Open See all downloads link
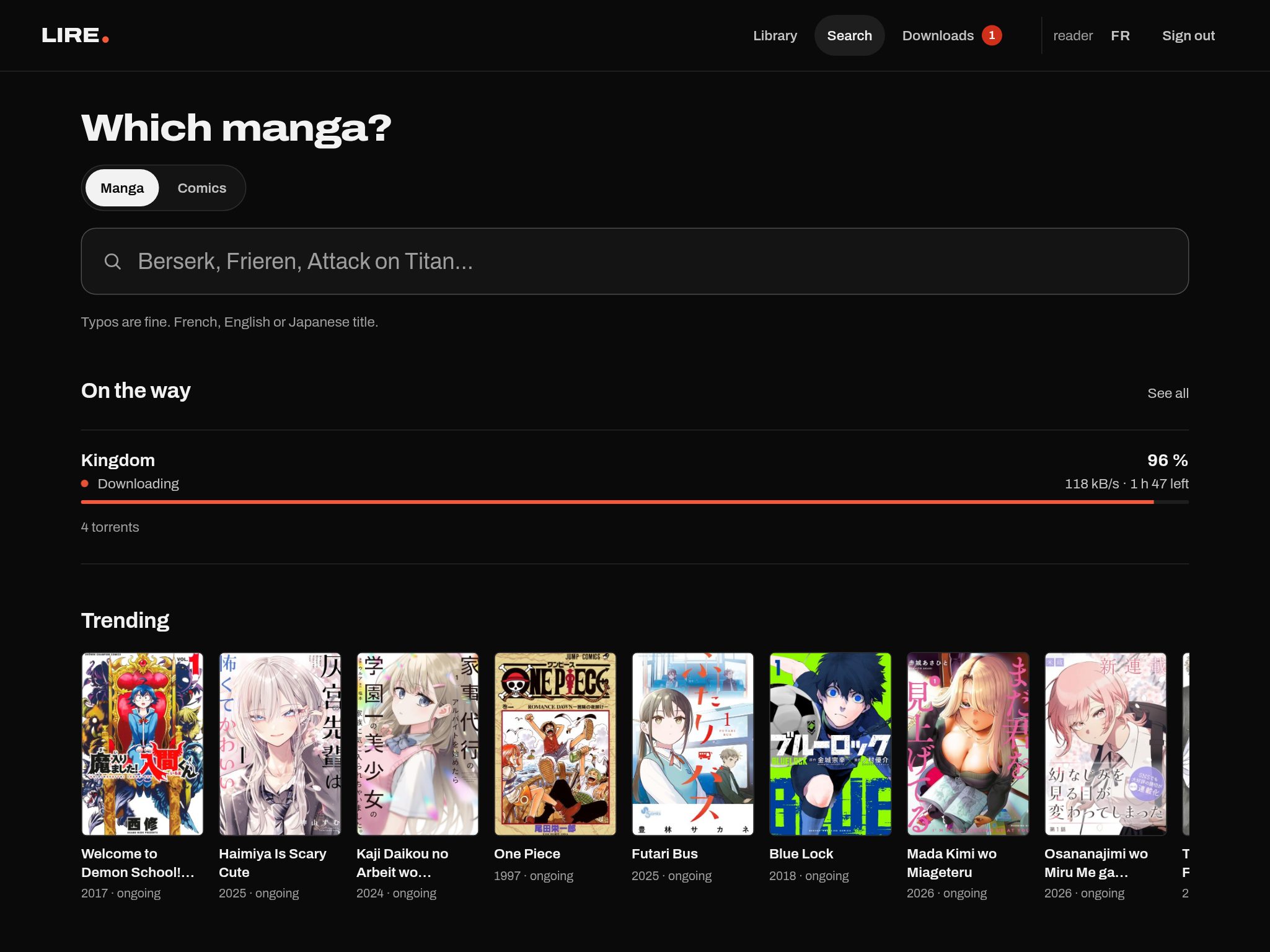 click(x=1168, y=393)
